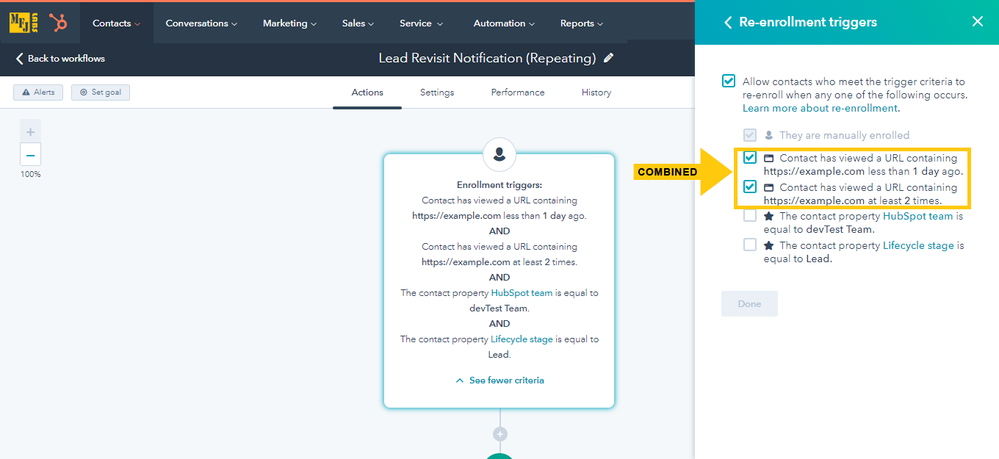Click the 100% zoom level label
The height and width of the screenshot is (459, 999).
coord(31,174)
